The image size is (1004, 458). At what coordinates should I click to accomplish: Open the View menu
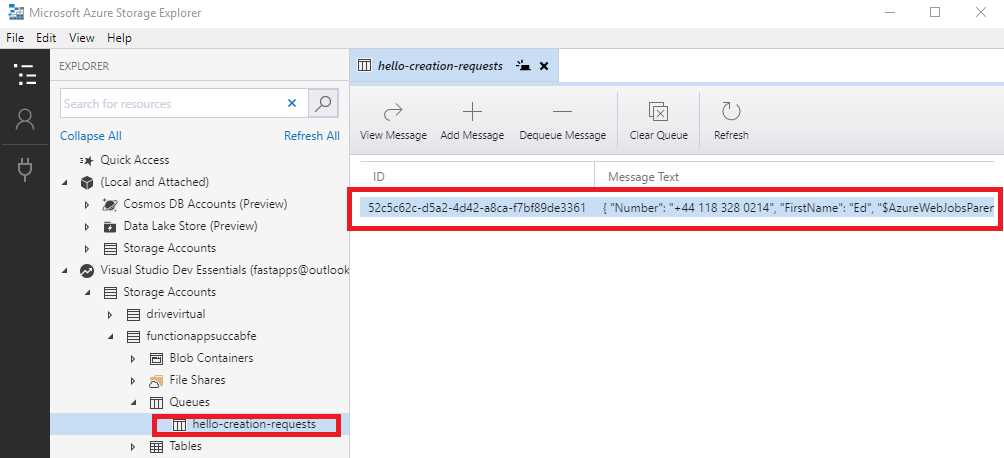click(82, 38)
